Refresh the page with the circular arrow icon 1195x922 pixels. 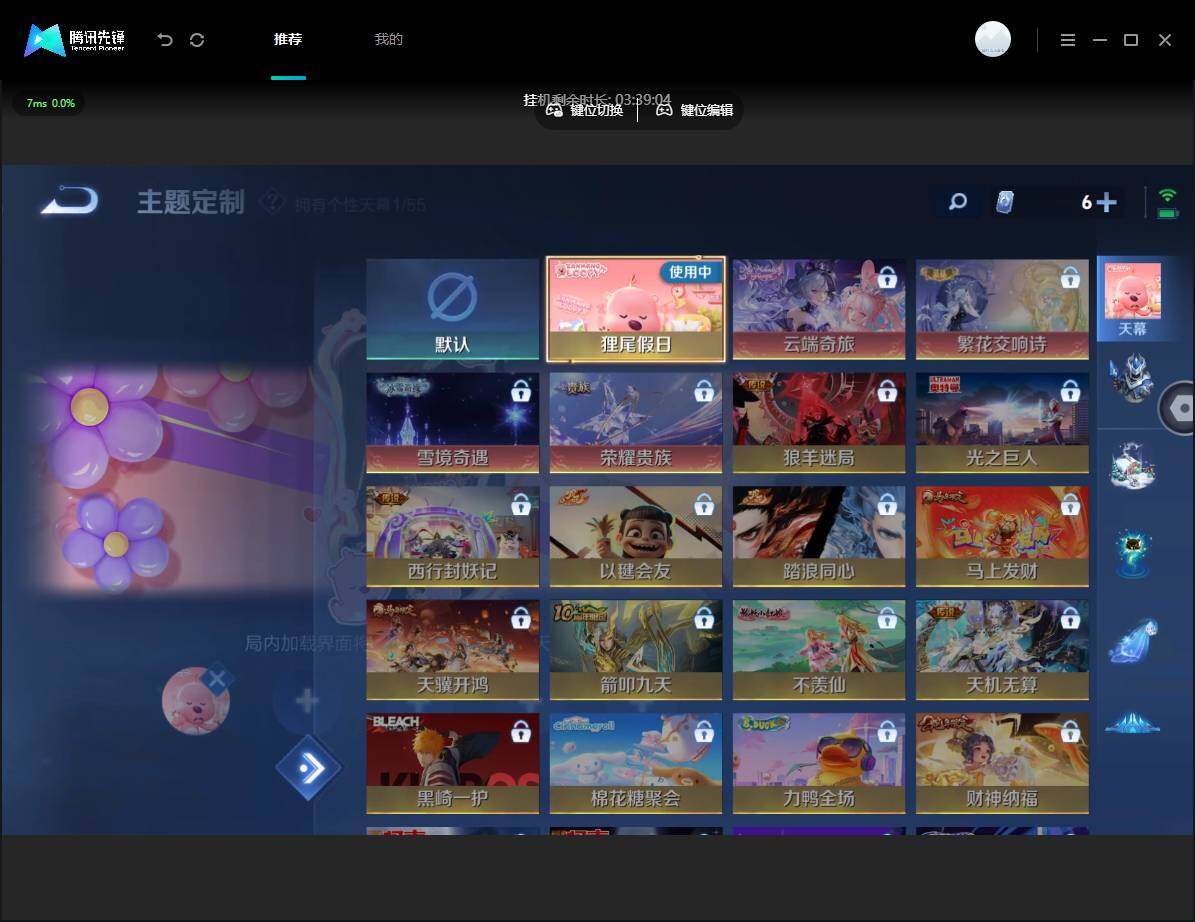[197, 40]
